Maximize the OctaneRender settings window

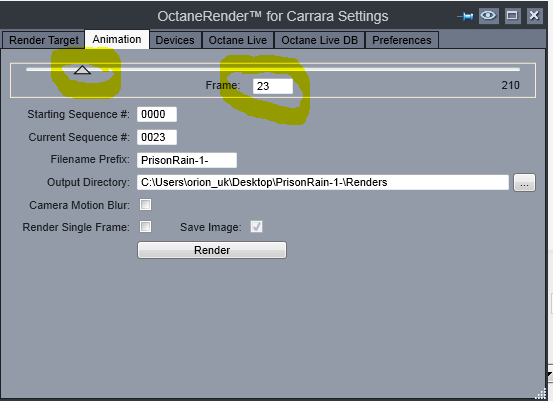[x=512, y=16]
